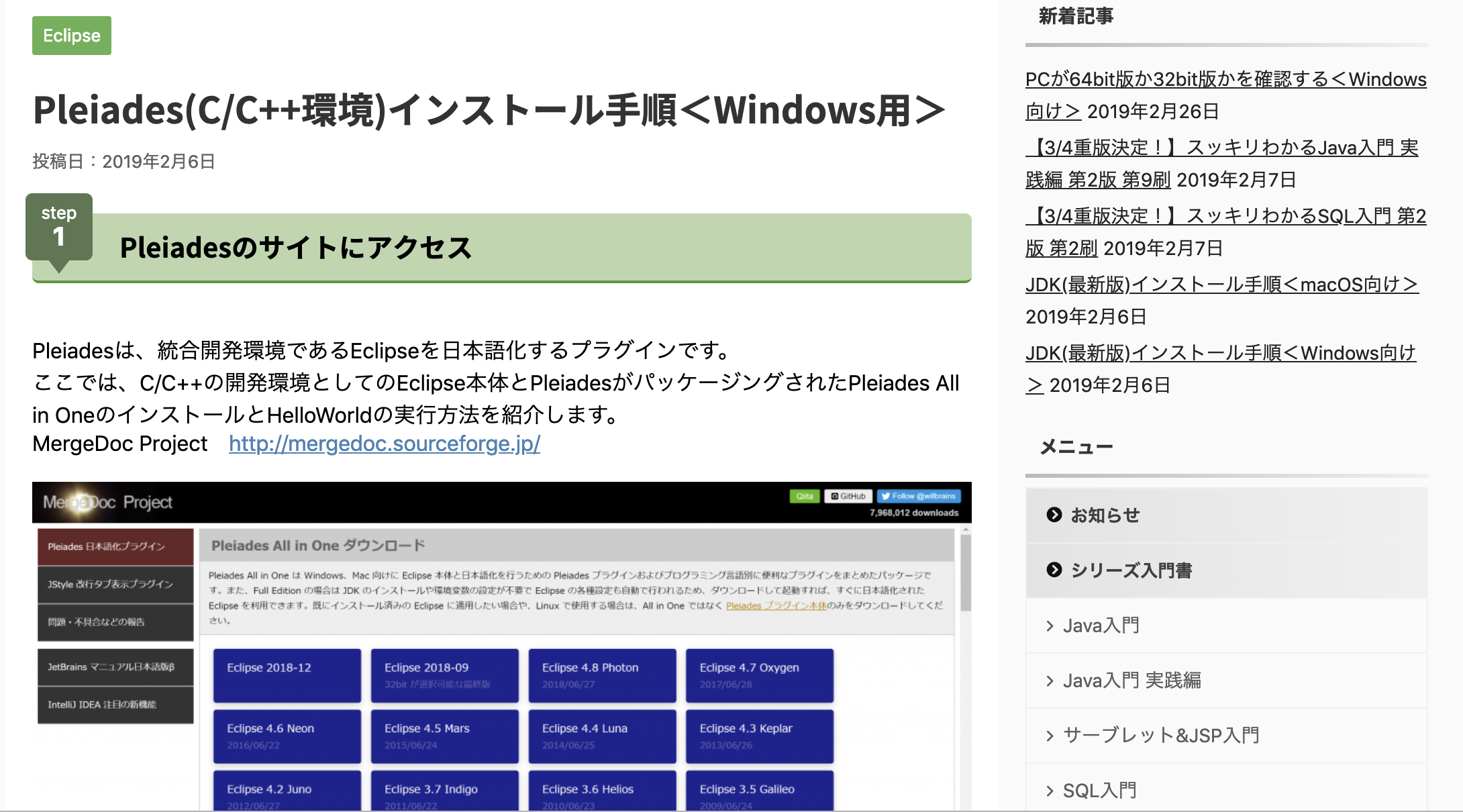Select Java入門 実践編 in the sidebar menu
This screenshot has height=812, width=1463.
1227,680
